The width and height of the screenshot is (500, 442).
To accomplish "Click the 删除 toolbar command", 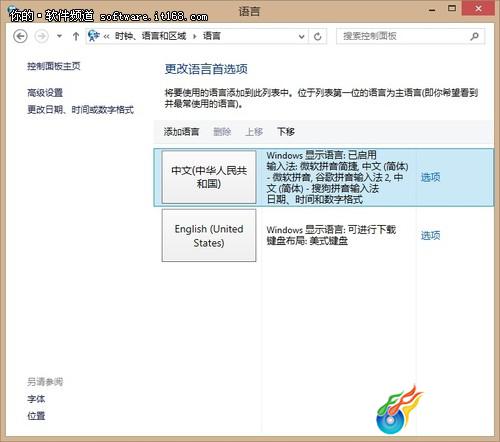I will pos(222,132).
